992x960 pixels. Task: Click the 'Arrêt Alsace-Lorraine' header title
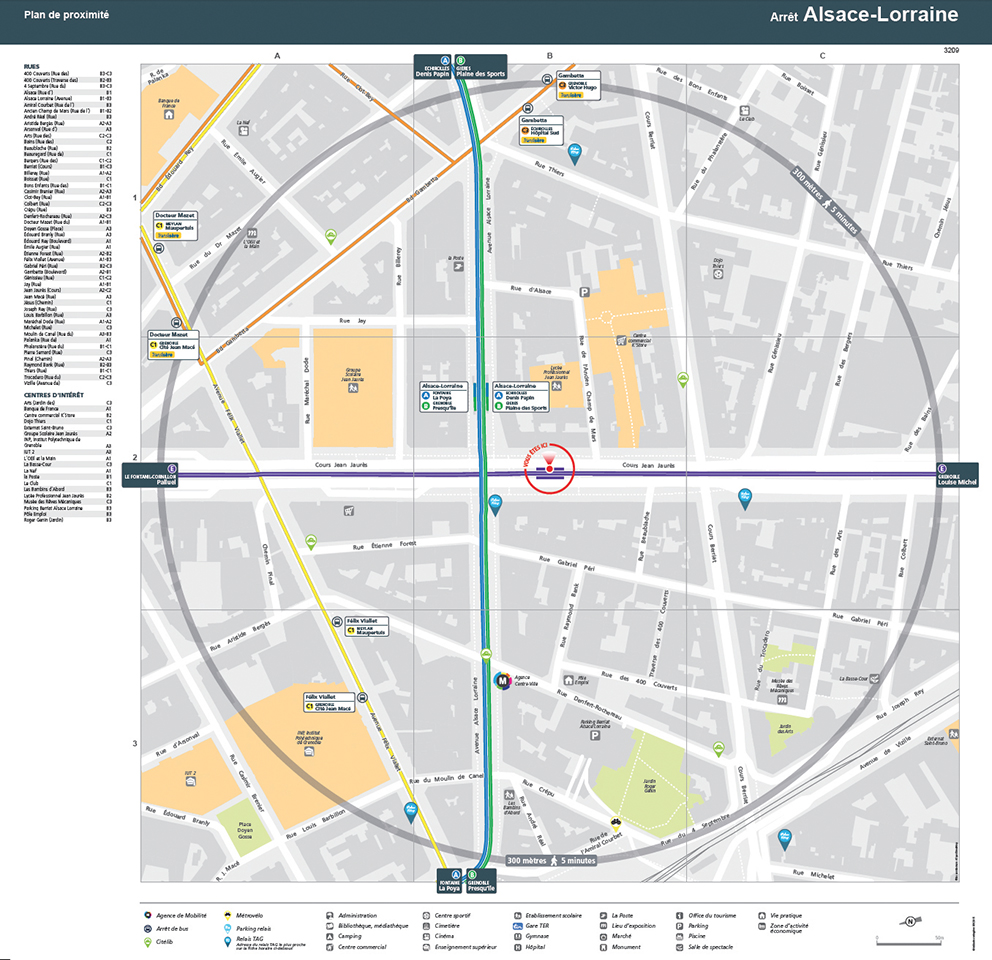pyautogui.click(x=864, y=15)
